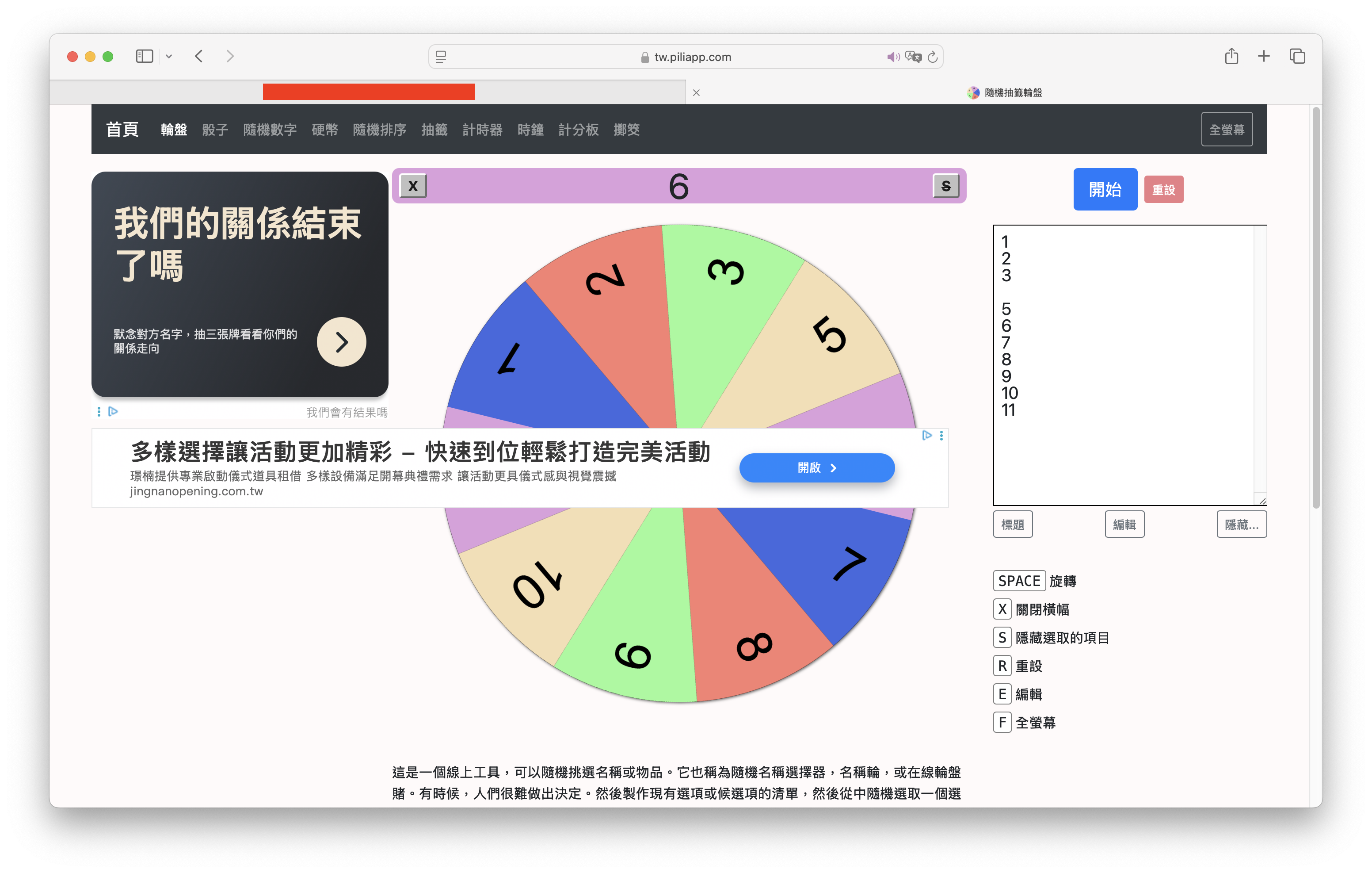Add a new tab with plus icon
Viewport: 1372px width, 873px height.
(x=1264, y=56)
